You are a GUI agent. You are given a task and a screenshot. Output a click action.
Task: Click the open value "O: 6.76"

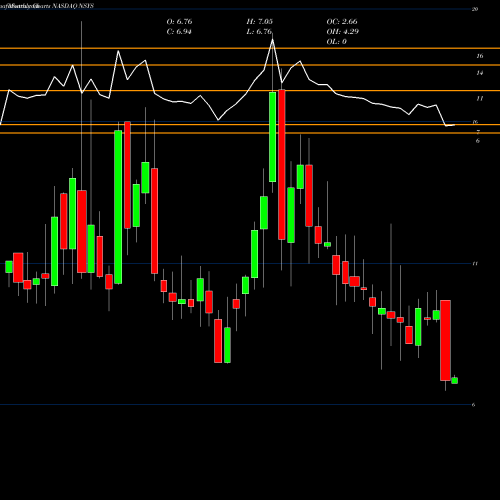(179, 22)
